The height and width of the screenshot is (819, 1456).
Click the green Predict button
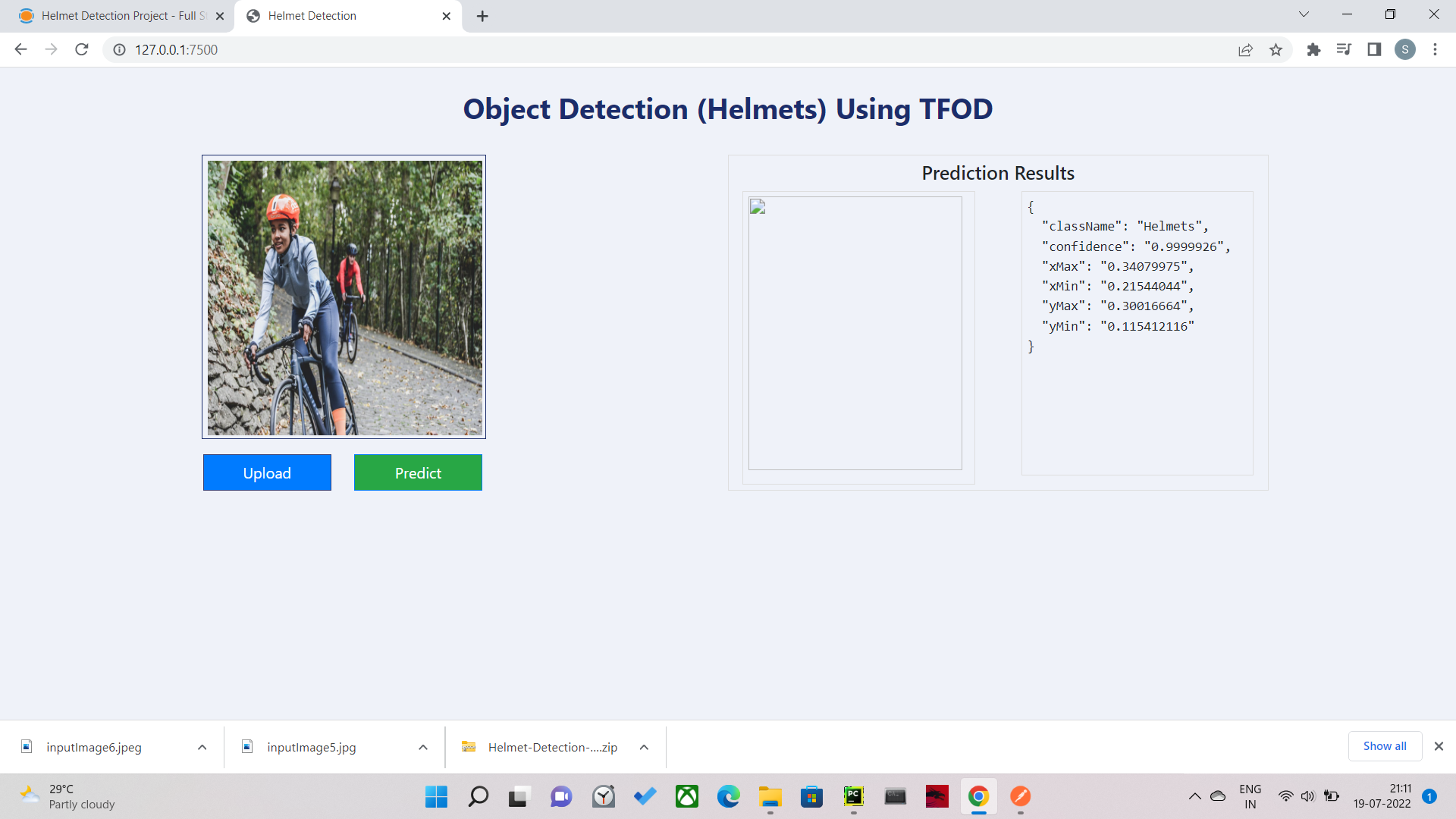(418, 472)
